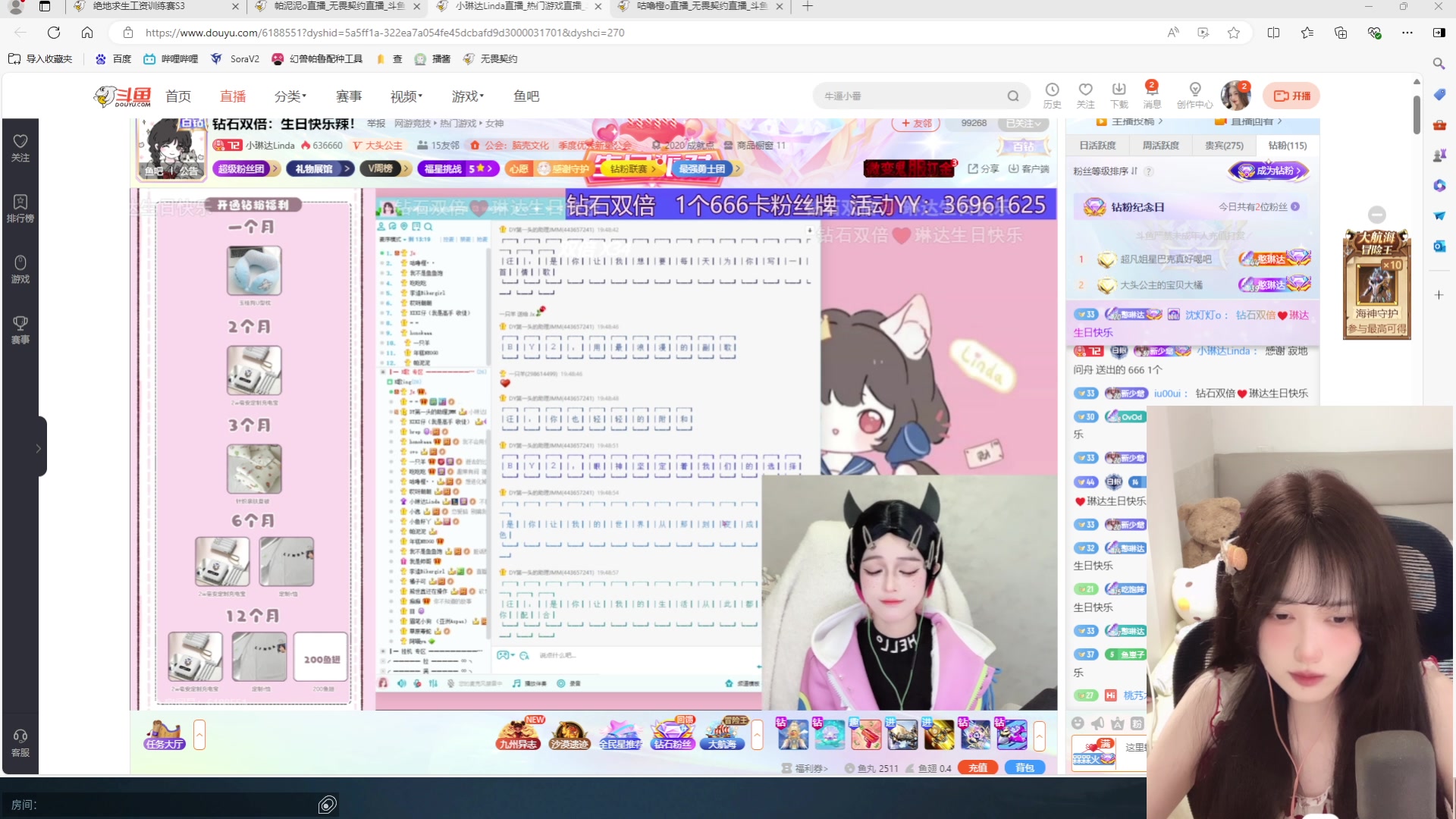
Task: Go to 直播 navigation item
Action: [x=233, y=96]
